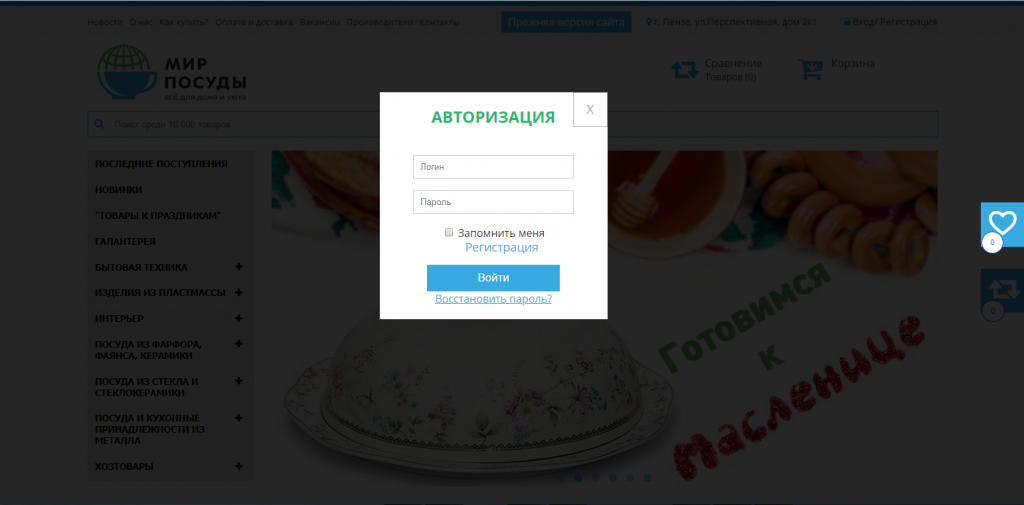Open the Корзина shopping cart icon
This screenshot has height=505, width=1024.
pyautogui.click(x=810, y=70)
